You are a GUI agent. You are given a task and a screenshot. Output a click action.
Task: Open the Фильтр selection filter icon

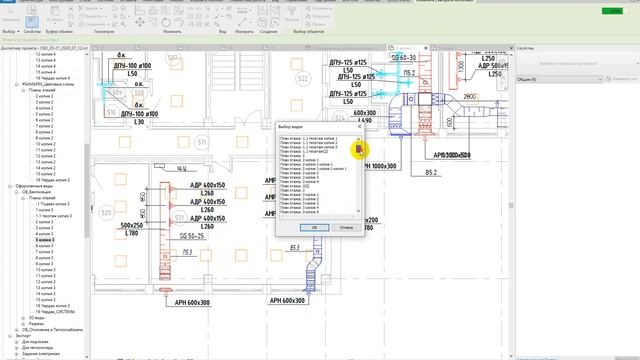click(x=292, y=13)
